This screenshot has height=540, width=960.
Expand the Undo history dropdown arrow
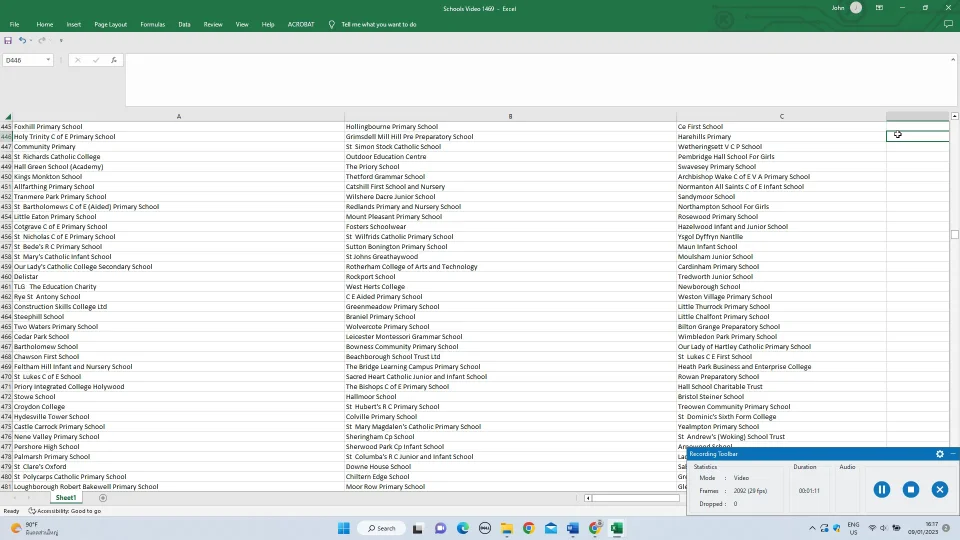coord(29,40)
